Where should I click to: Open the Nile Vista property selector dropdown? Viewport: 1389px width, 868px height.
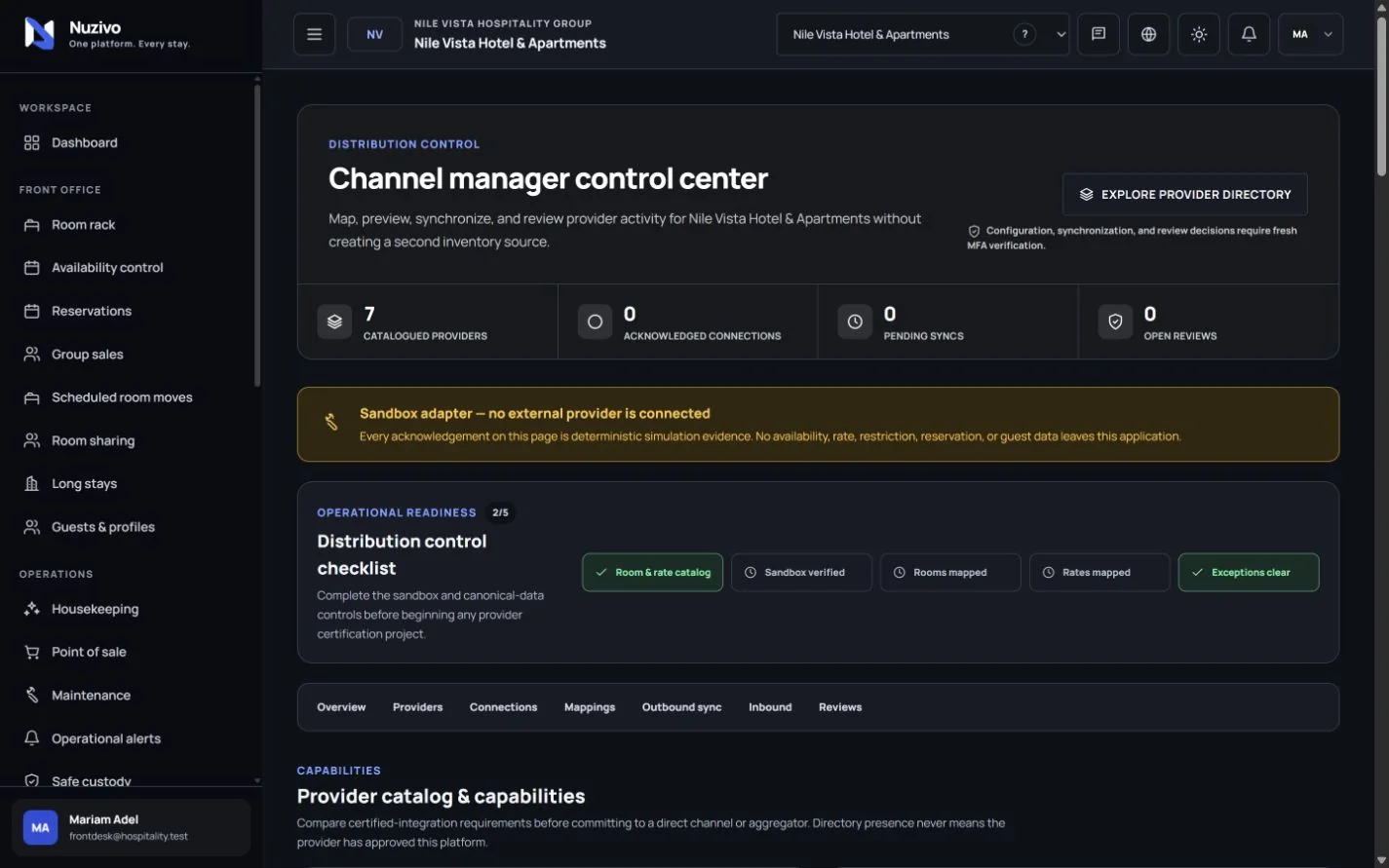pyautogui.click(x=923, y=34)
